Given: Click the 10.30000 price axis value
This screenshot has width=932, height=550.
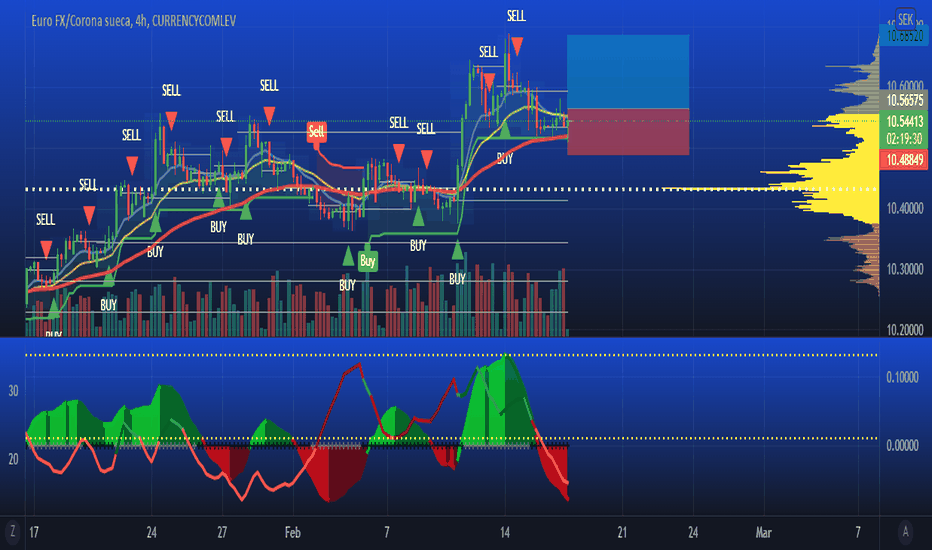Looking at the screenshot, I should point(905,269).
